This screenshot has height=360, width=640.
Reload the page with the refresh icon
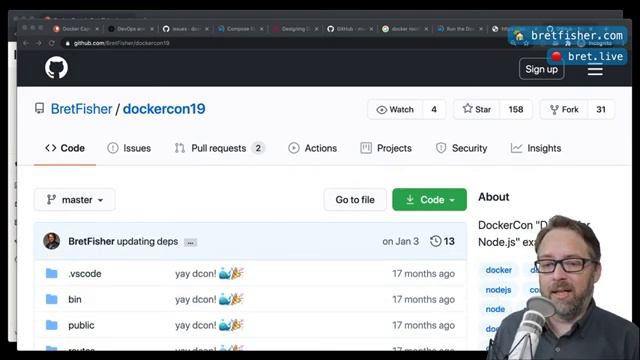pyautogui.click(x=52, y=43)
